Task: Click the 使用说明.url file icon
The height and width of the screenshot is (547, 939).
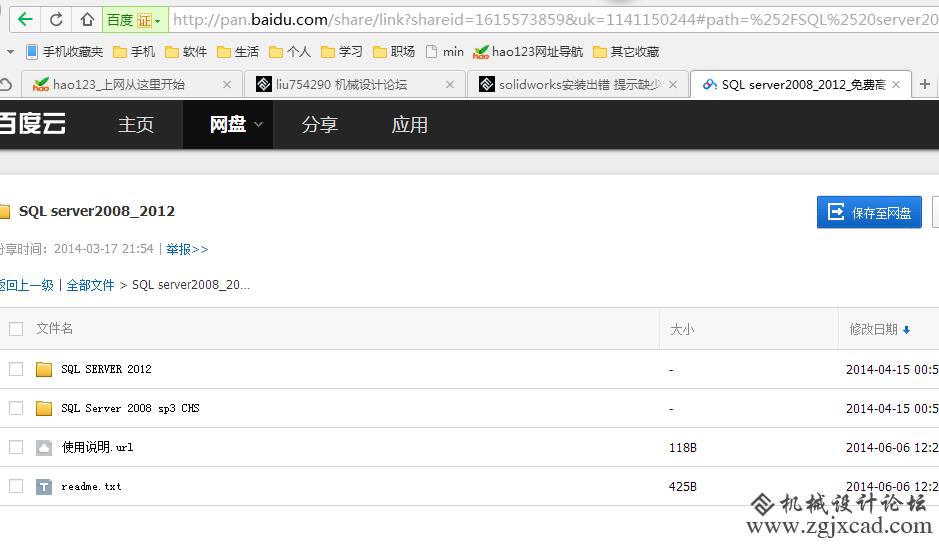Action: 44,448
